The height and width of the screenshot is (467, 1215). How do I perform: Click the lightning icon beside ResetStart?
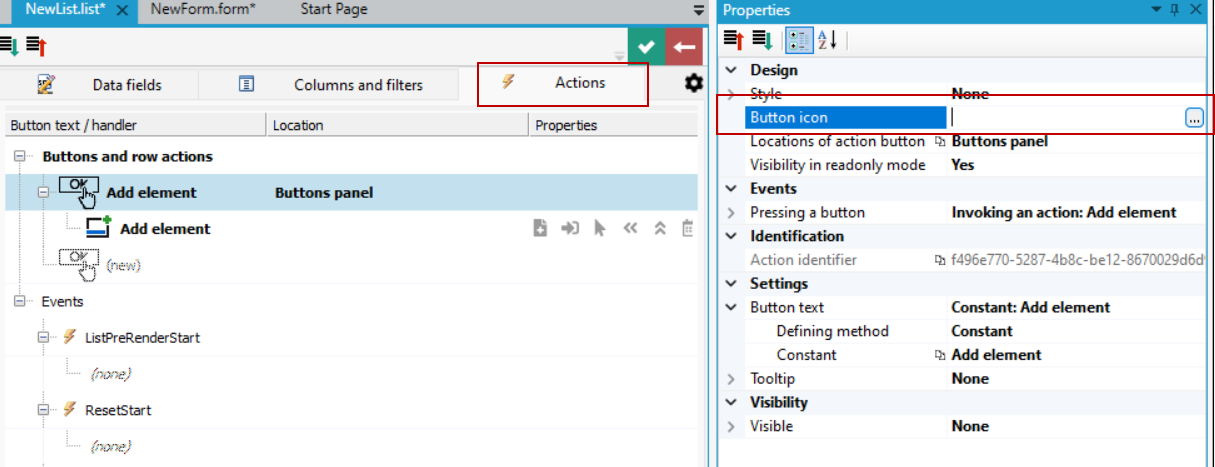coord(69,409)
